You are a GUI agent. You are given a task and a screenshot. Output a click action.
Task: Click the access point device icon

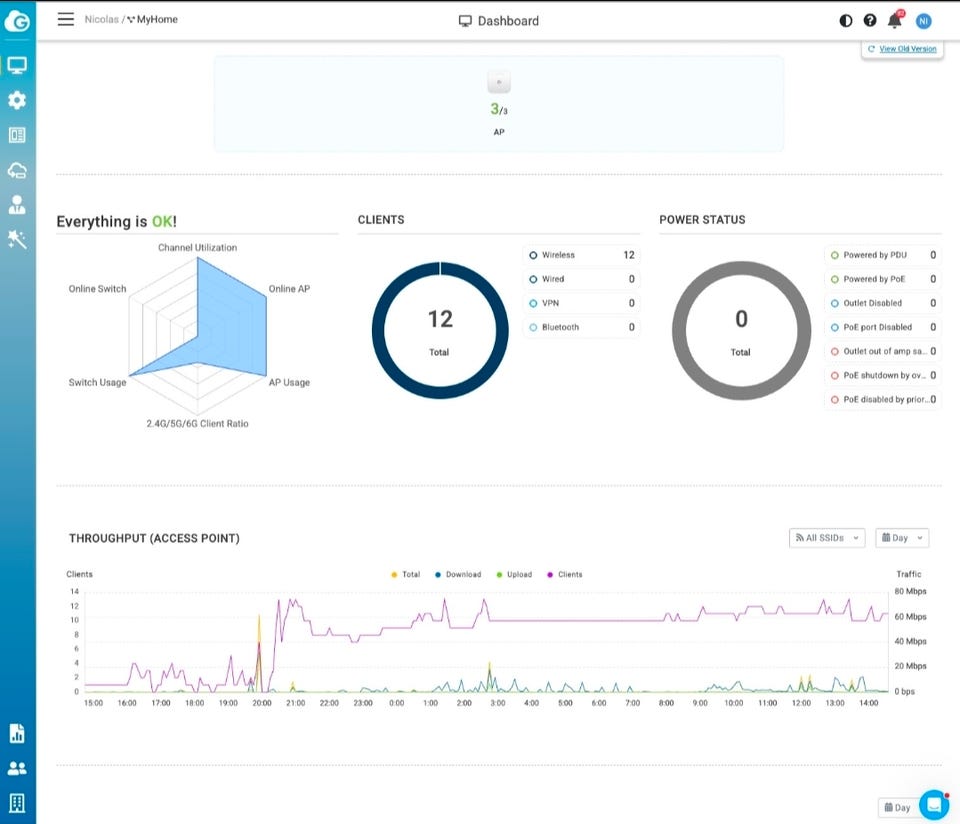499,82
